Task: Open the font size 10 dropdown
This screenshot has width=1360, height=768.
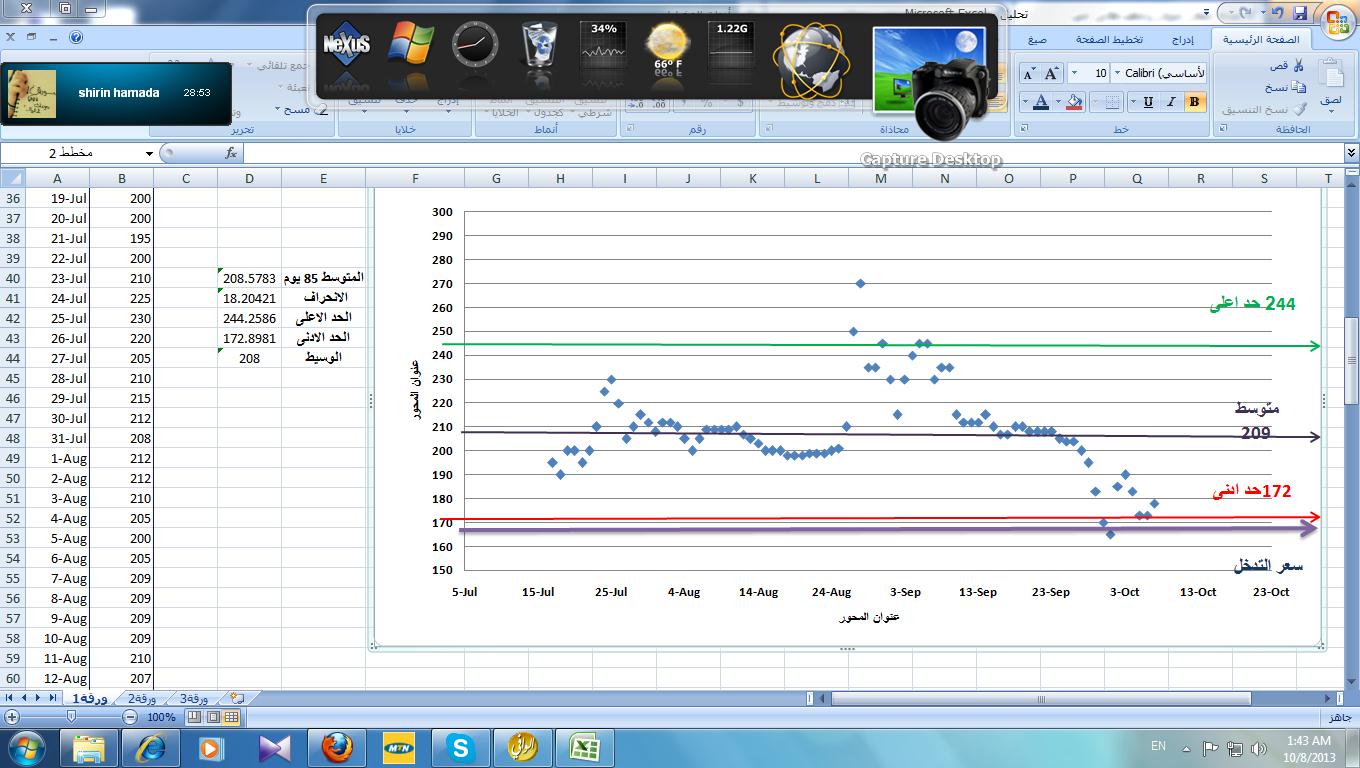Action: tap(1075, 73)
